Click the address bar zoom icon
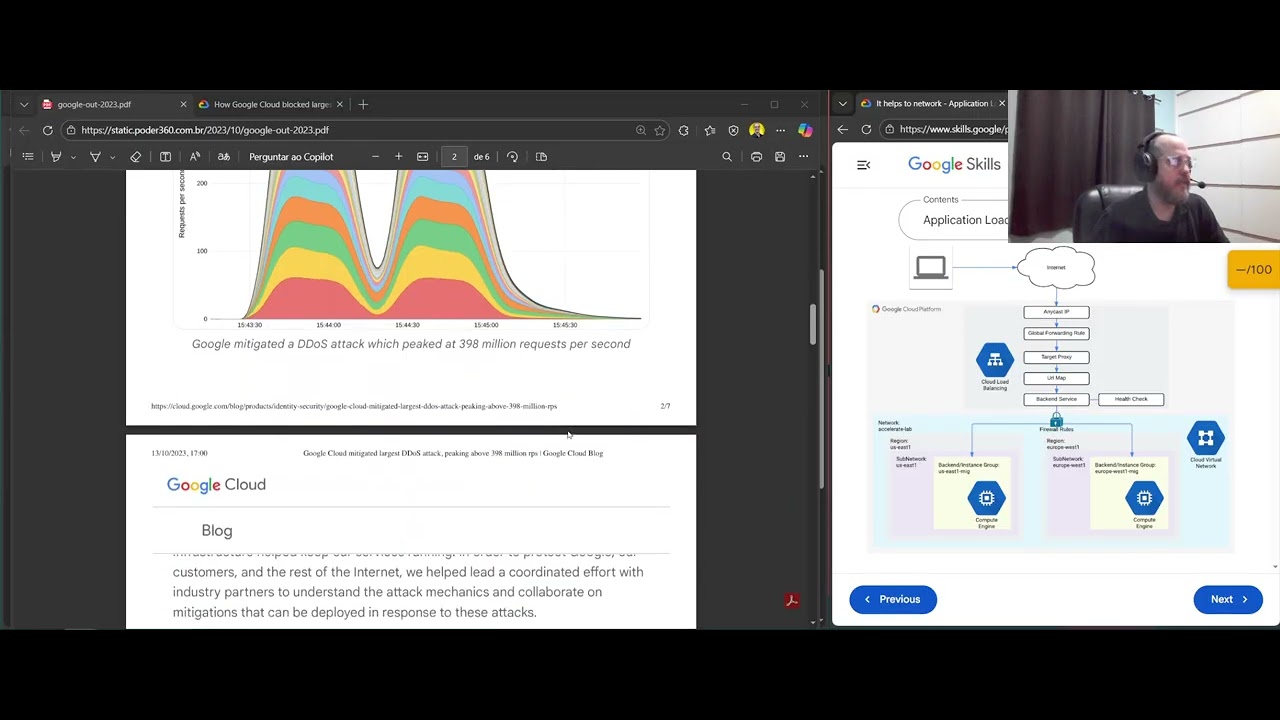This screenshot has height=720, width=1280. tap(641, 130)
